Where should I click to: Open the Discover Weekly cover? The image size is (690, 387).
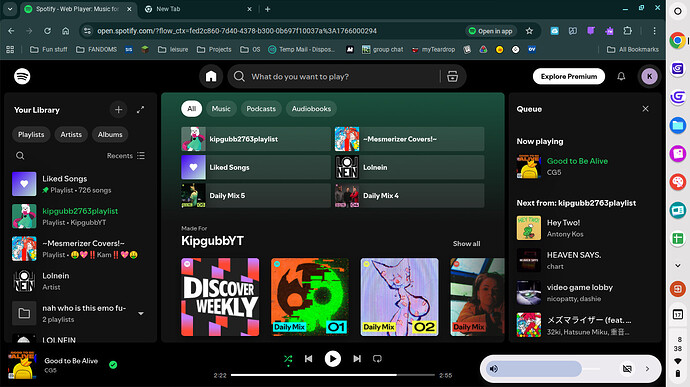pos(220,297)
